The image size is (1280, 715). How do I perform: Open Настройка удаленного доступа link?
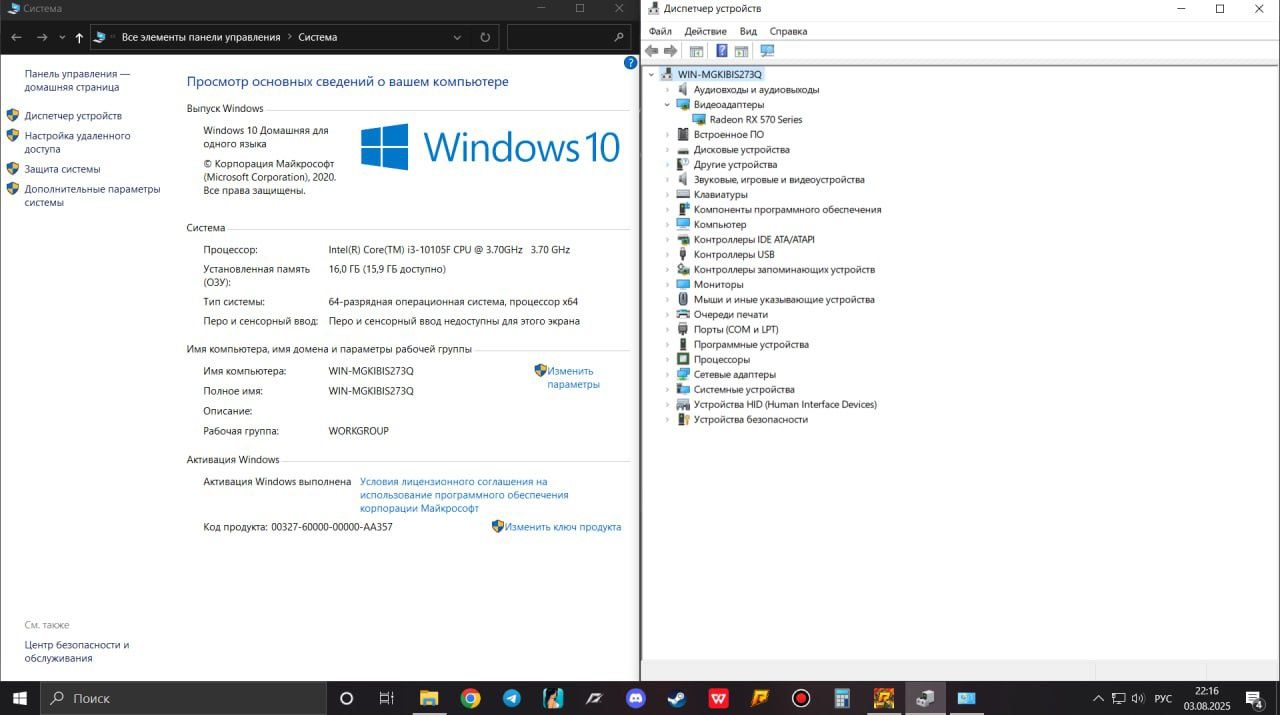pos(77,142)
